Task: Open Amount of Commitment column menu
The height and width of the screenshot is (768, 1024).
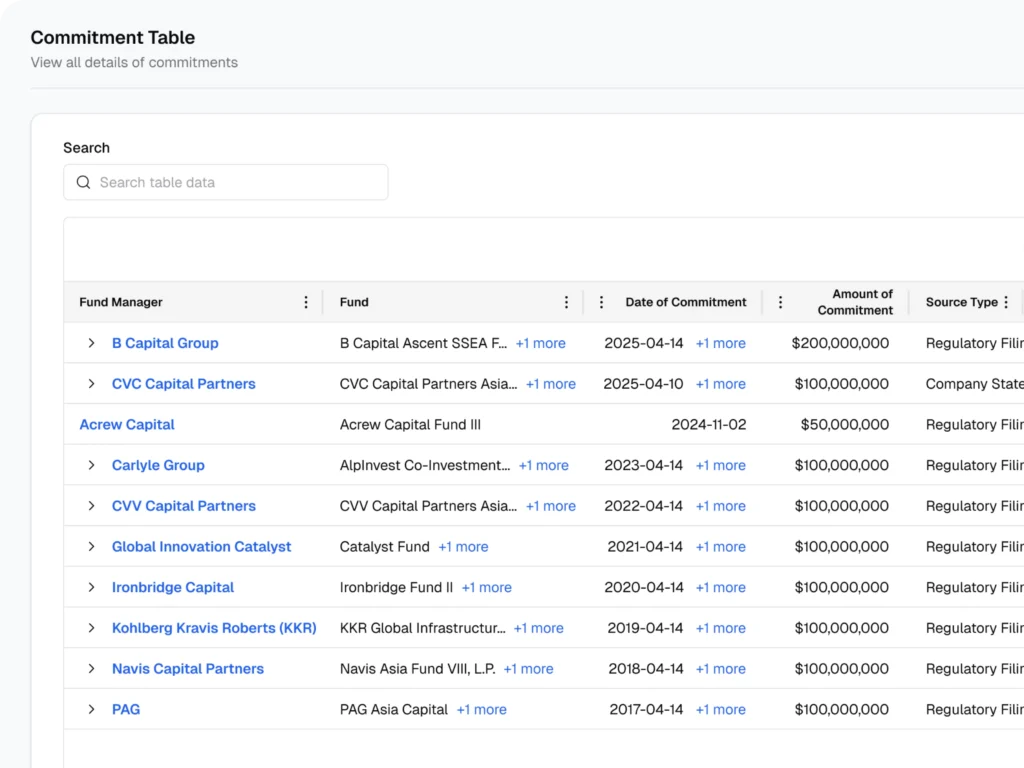Action: (x=780, y=302)
